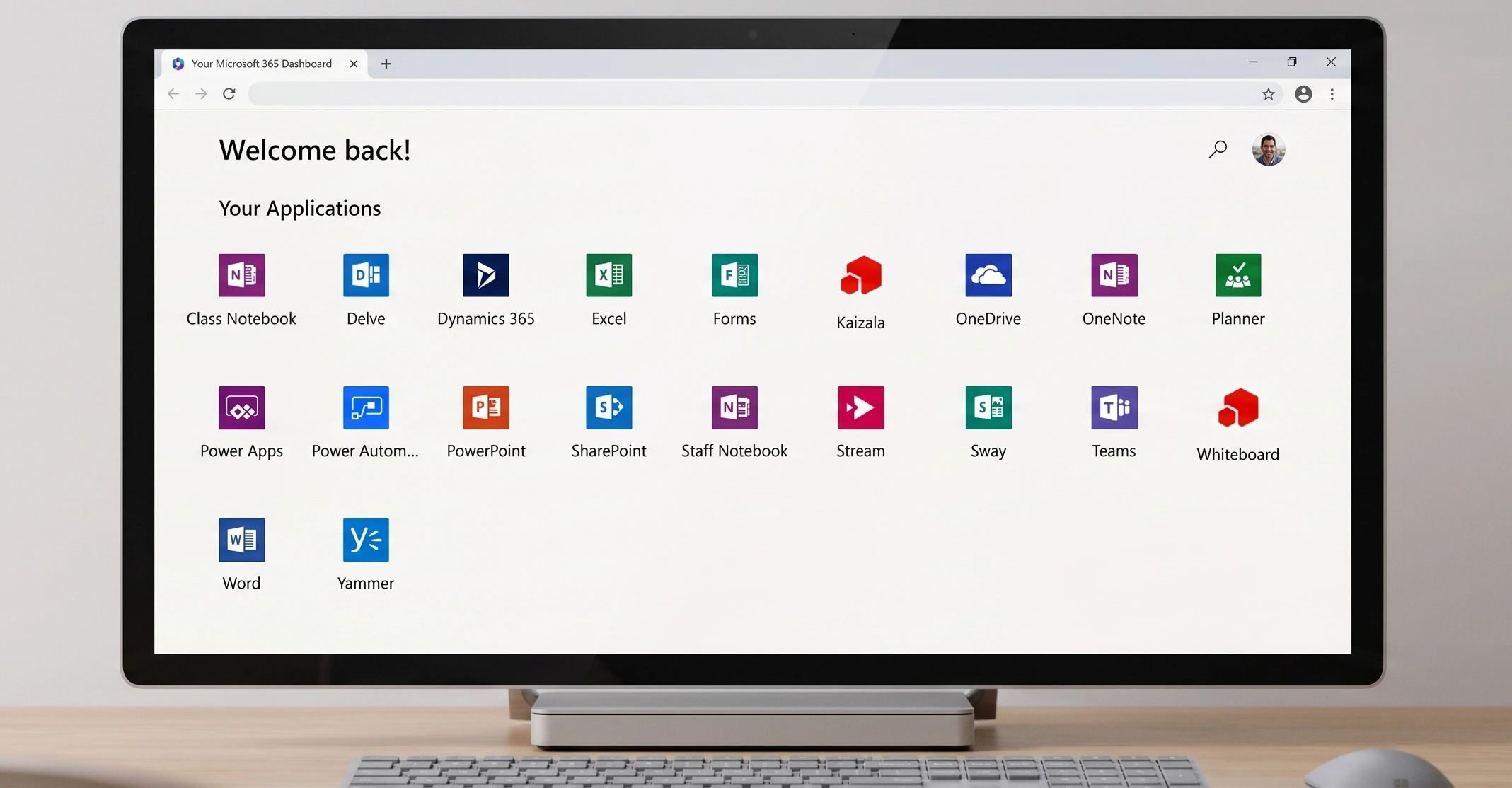This screenshot has width=1512, height=788.
Task: Launch the Power Automate icon
Action: click(366, 407)
